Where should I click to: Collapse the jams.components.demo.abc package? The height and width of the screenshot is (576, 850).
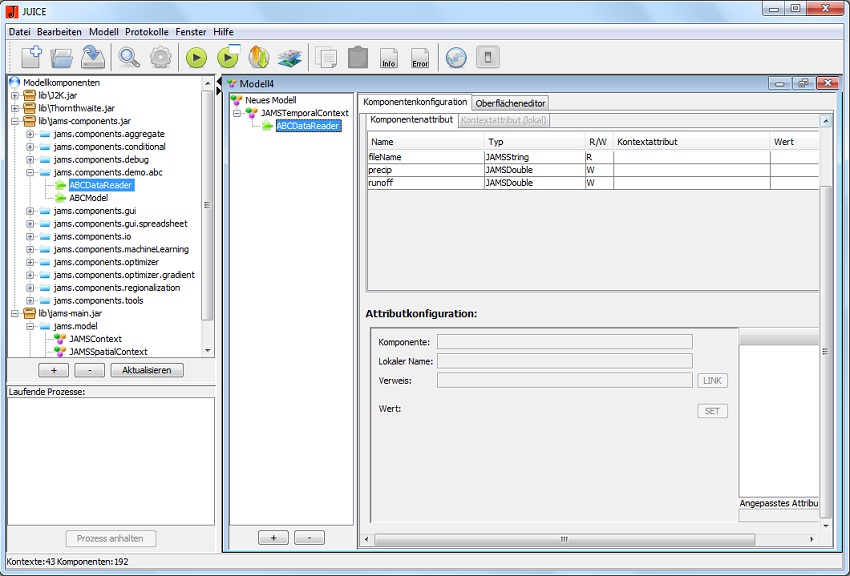pyautogui.click(x=30, y=172)
